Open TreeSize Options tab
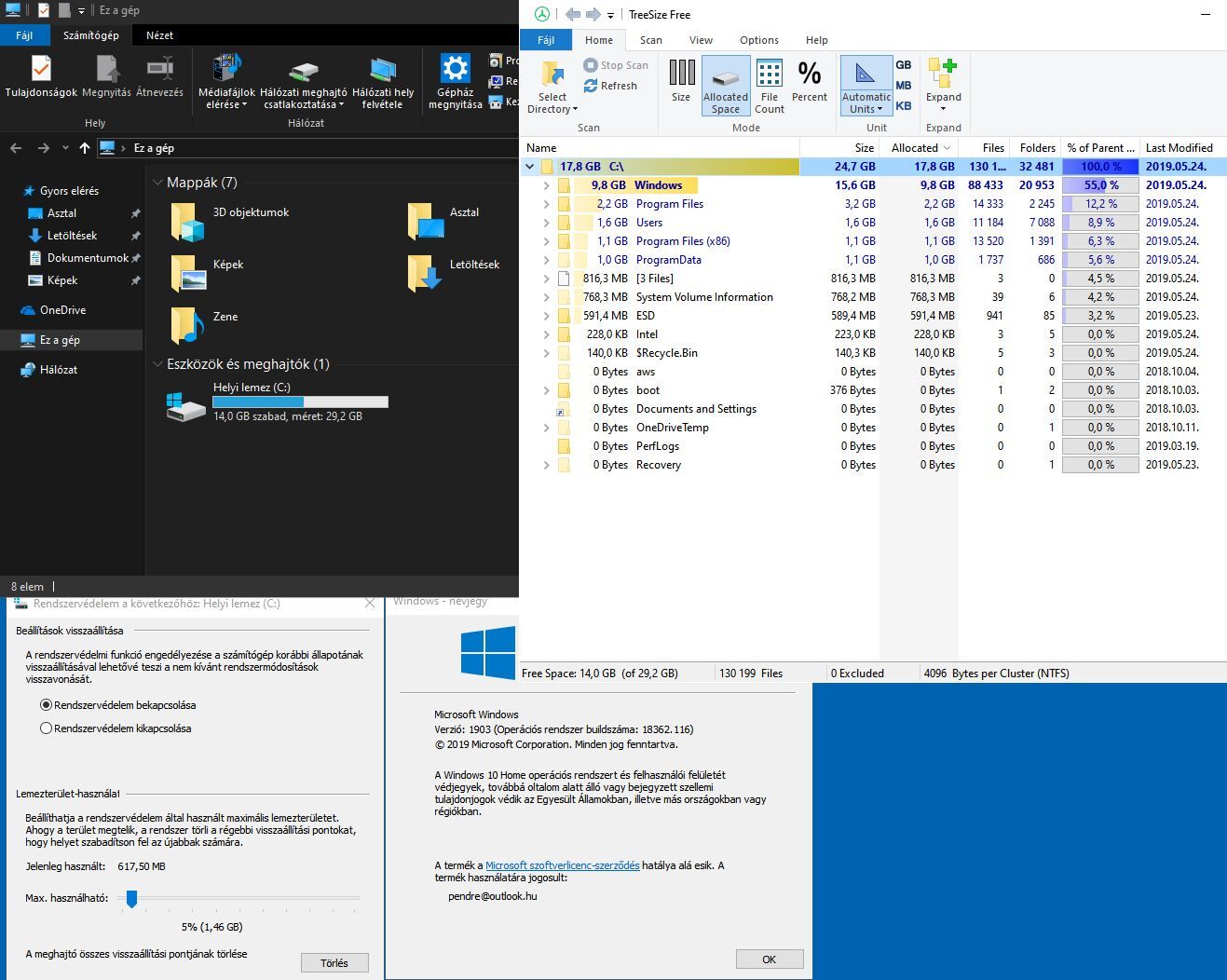 (x=759, y=40)
